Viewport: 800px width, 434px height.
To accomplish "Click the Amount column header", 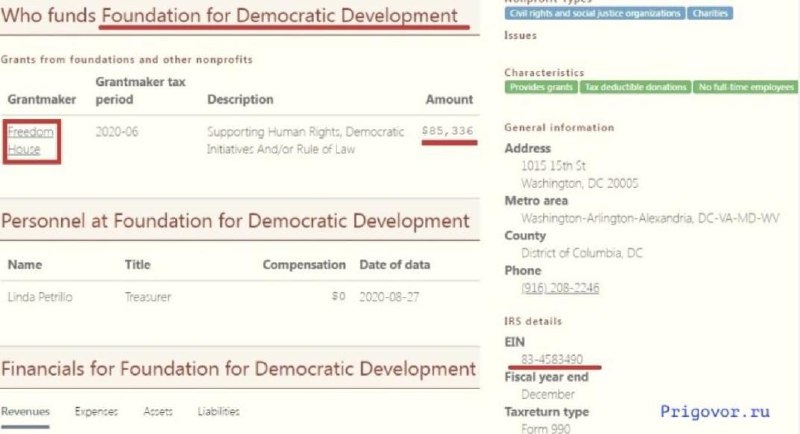I will [x=449, y=99].
